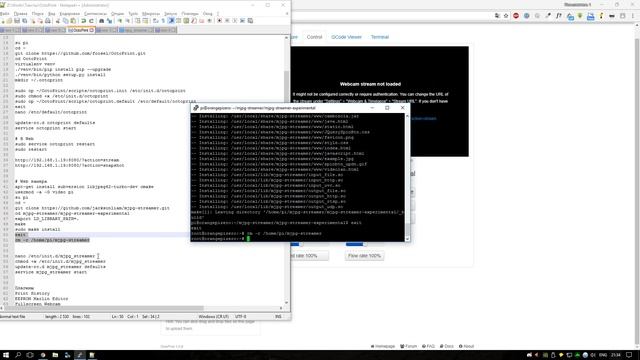Click the ENG language indicator in system tray
This screenshot has width=640, height=360.
coord(603,355)
